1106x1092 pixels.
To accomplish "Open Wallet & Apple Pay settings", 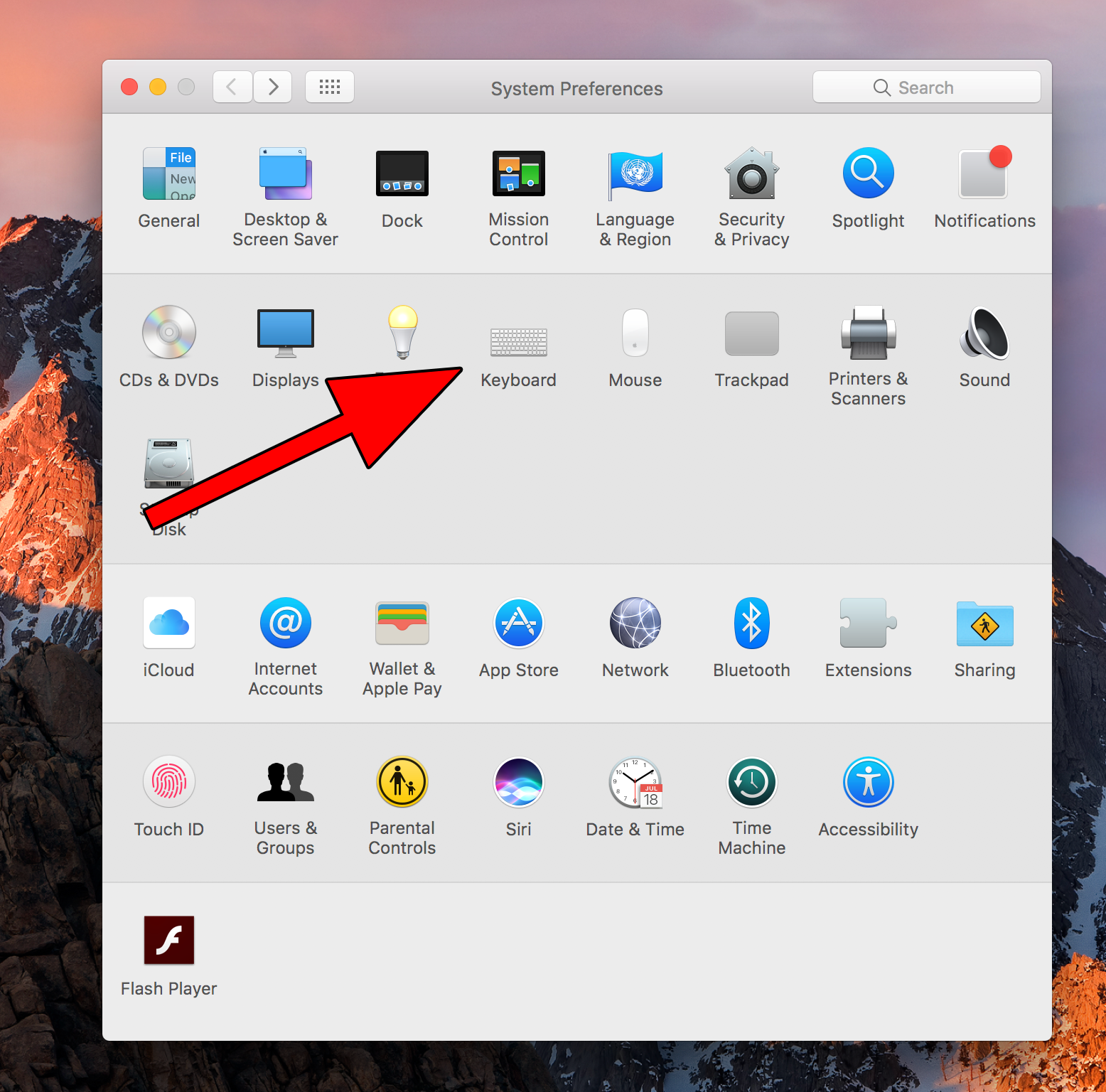I will (402, 623).
